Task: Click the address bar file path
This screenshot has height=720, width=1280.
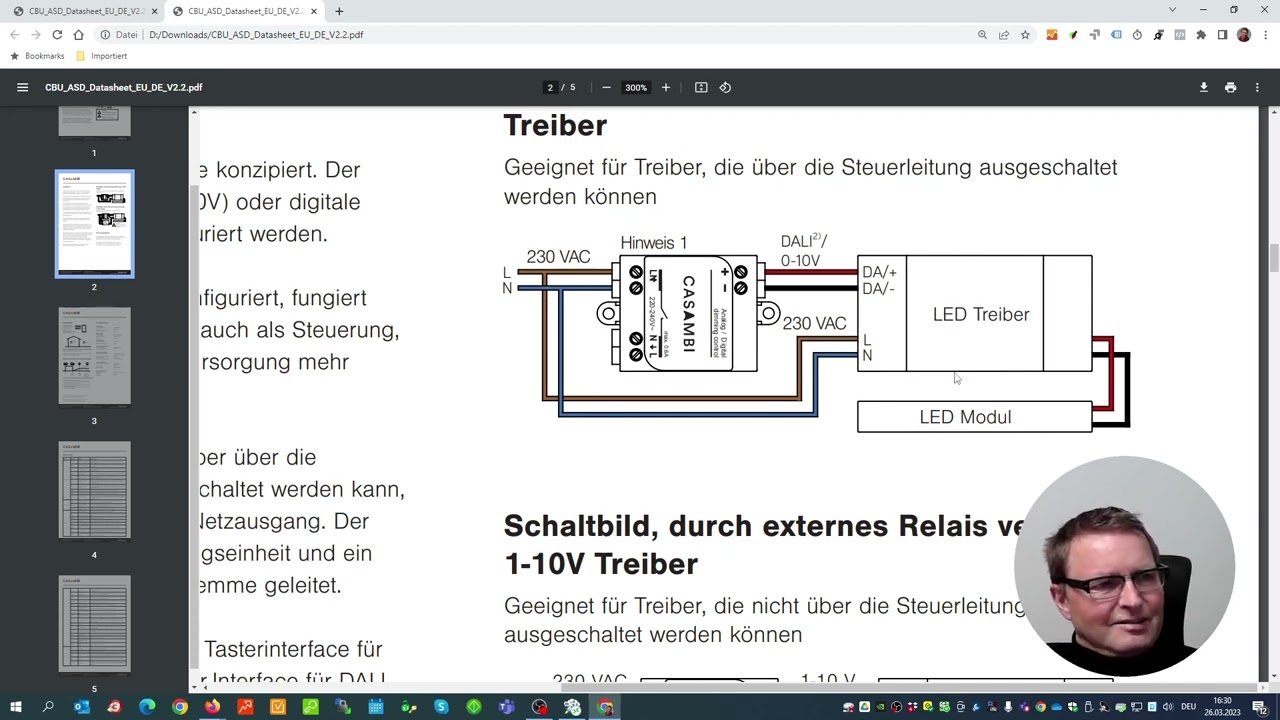Action: click(256, 34)
